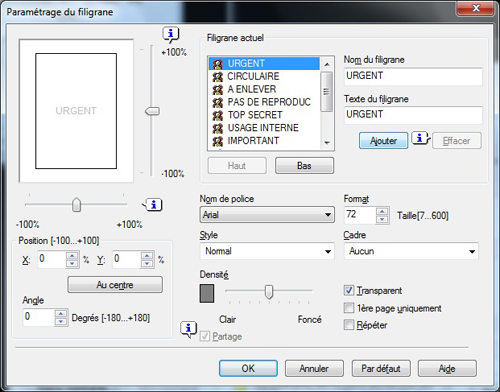Select URGENT text in the watermark list

pos(246,63)
